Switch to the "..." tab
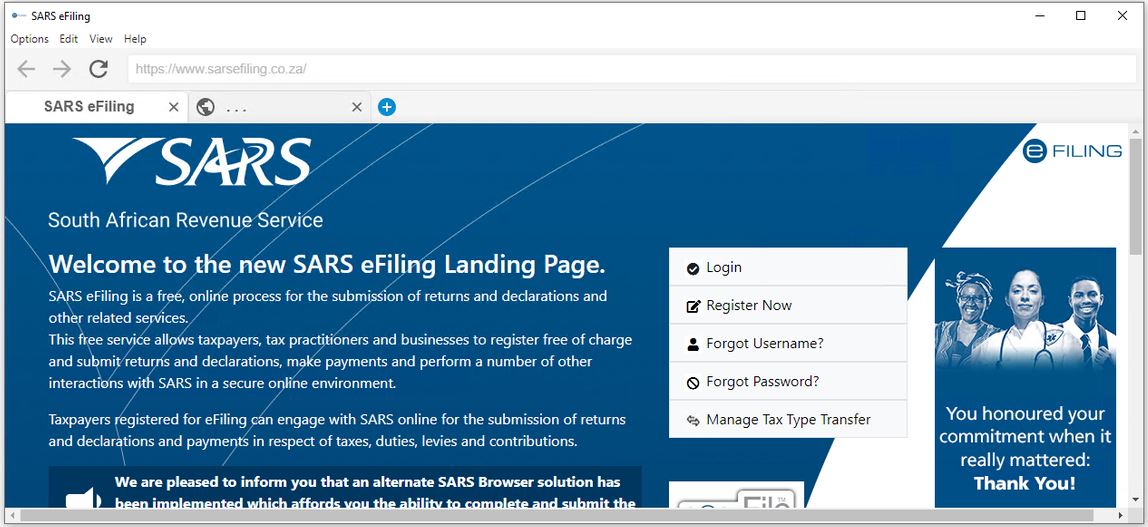 pos(279,108)
